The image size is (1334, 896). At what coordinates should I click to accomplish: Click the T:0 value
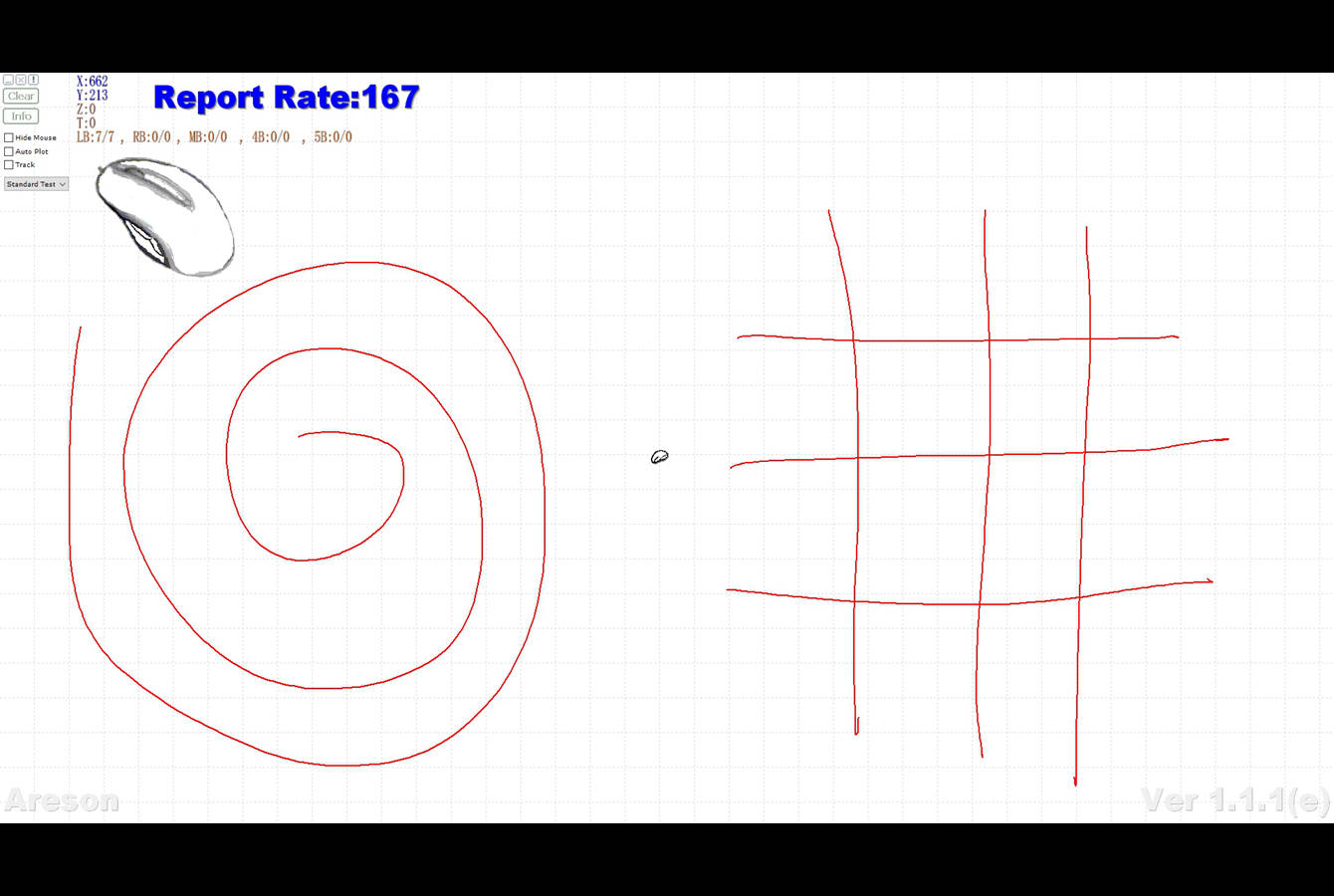87,123
